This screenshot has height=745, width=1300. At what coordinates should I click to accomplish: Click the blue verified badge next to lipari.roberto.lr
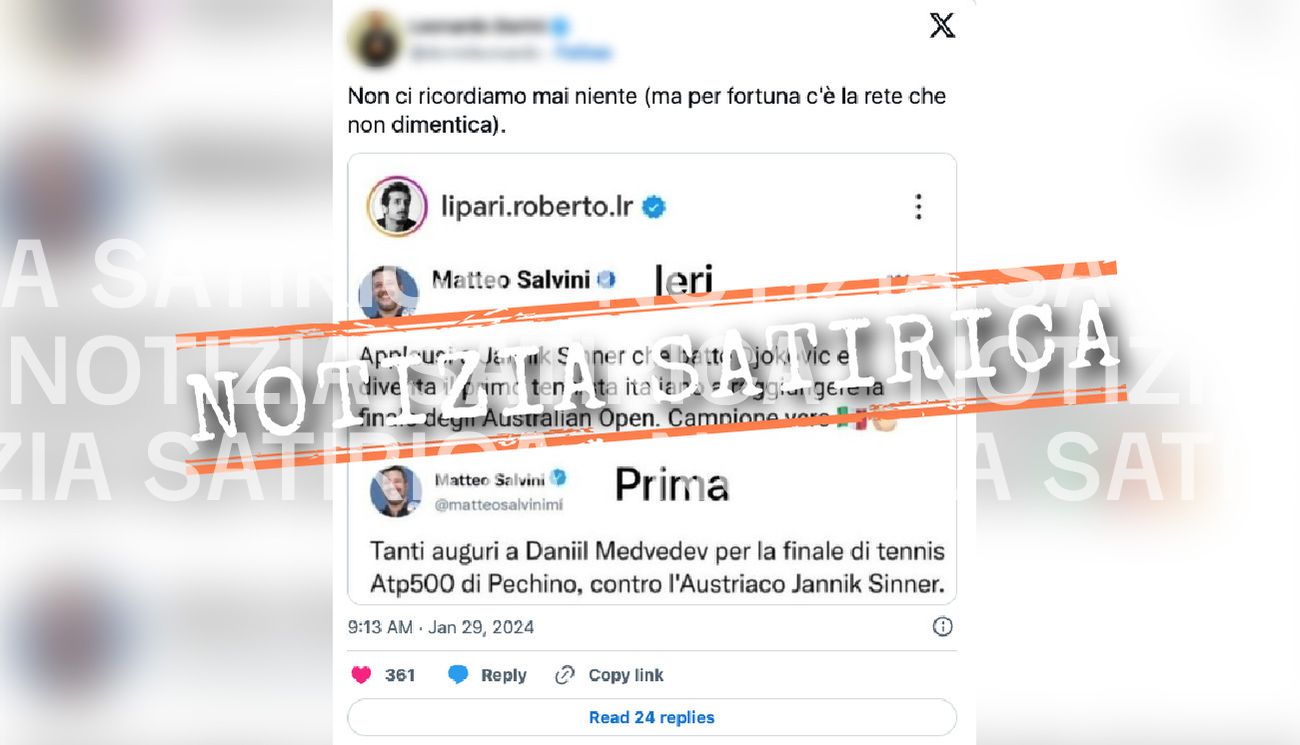pyautogui.click(x=655, y=207)
